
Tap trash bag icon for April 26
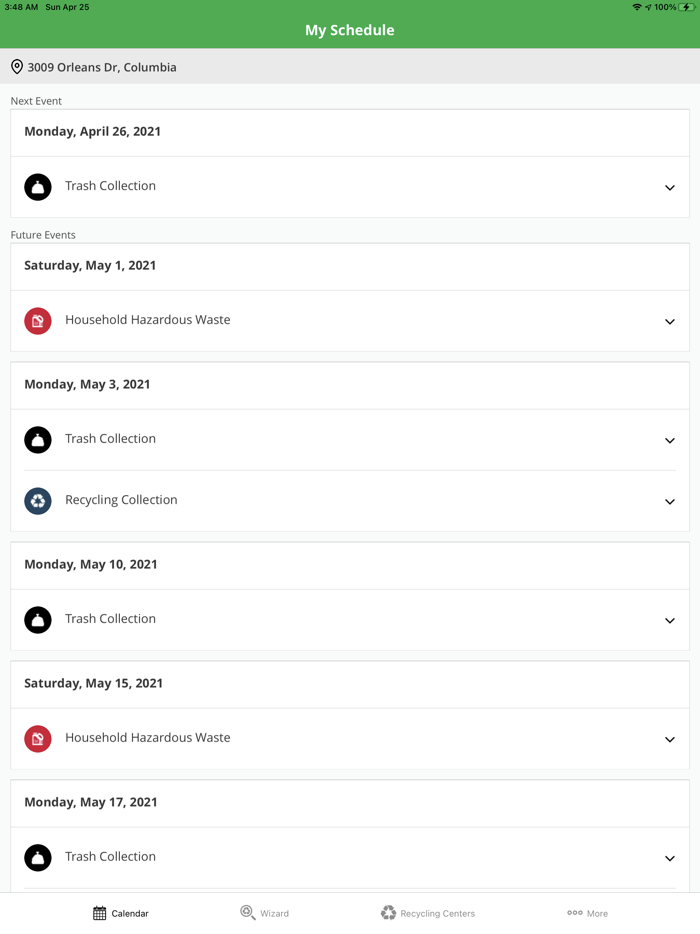coord(38,187)
